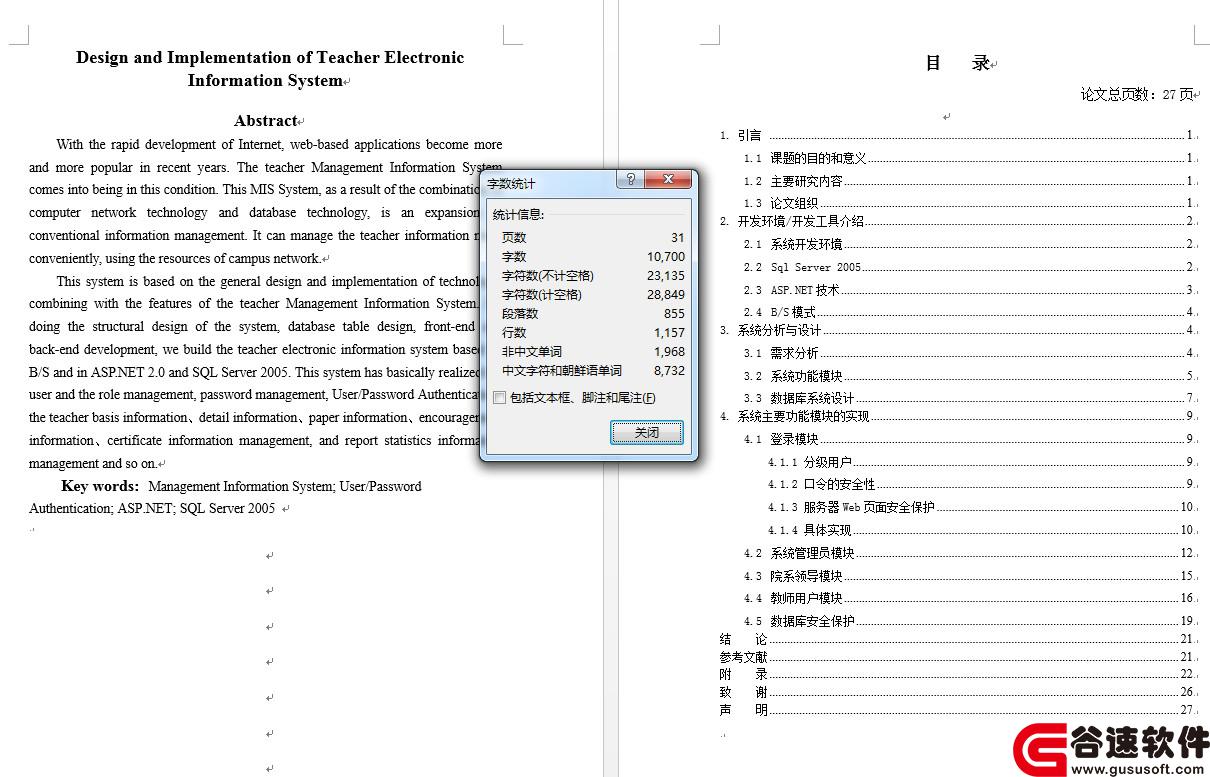Image resolution: width=1210 pixels, height=777 pixels.
Task: Select the 页数 31 row
Action: pos(593,237)
